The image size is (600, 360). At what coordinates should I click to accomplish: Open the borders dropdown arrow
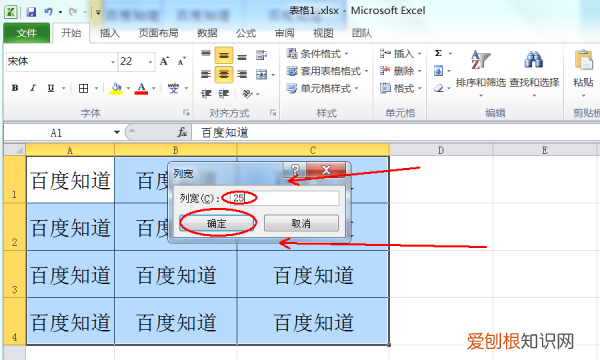click(x=96, y=88)
